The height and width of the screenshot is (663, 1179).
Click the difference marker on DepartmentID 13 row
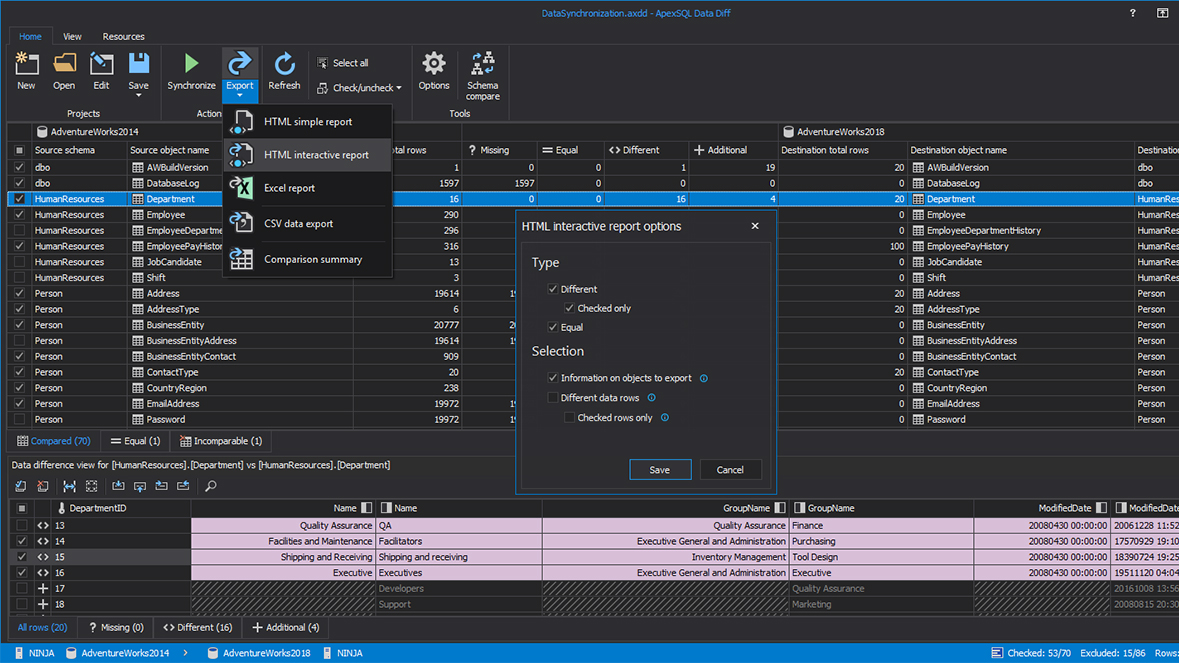(43, 525)
